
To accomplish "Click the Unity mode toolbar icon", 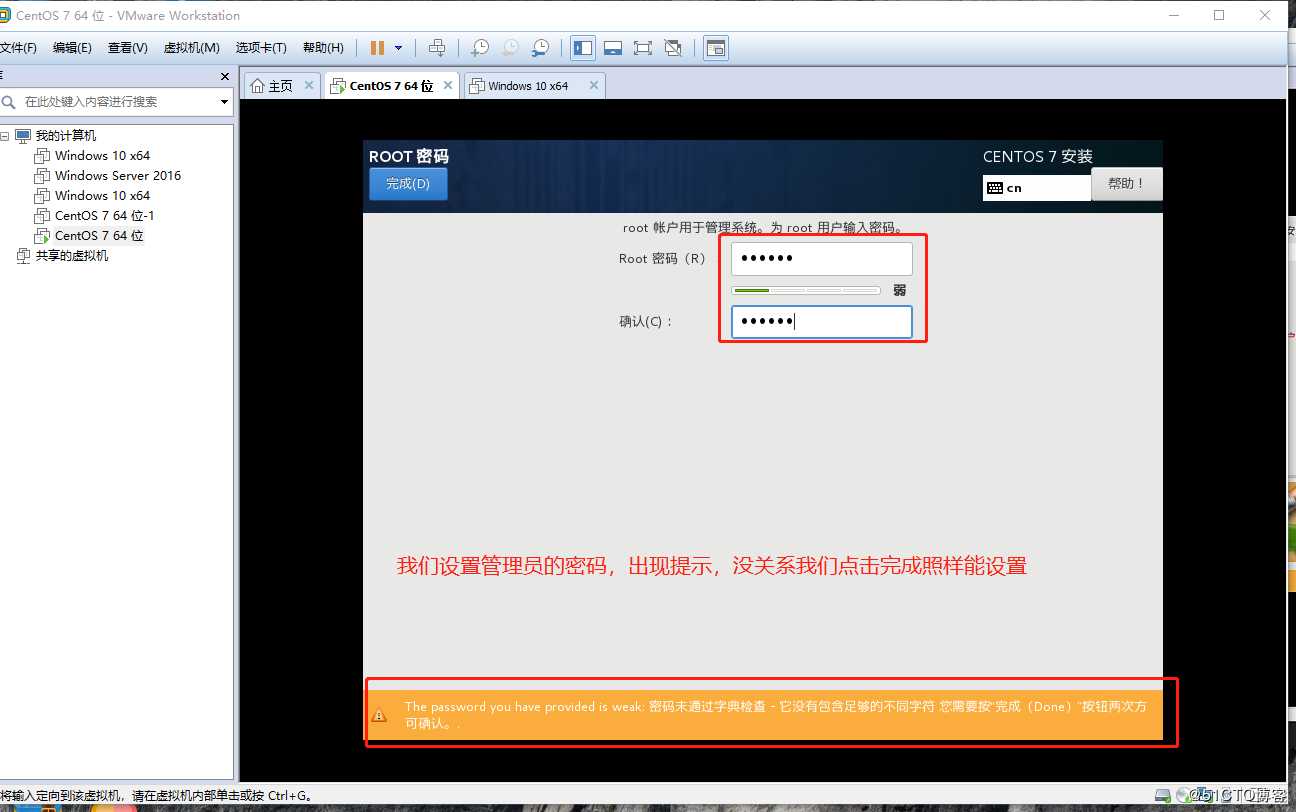I will pyautogui.click(x=673, y=48).
